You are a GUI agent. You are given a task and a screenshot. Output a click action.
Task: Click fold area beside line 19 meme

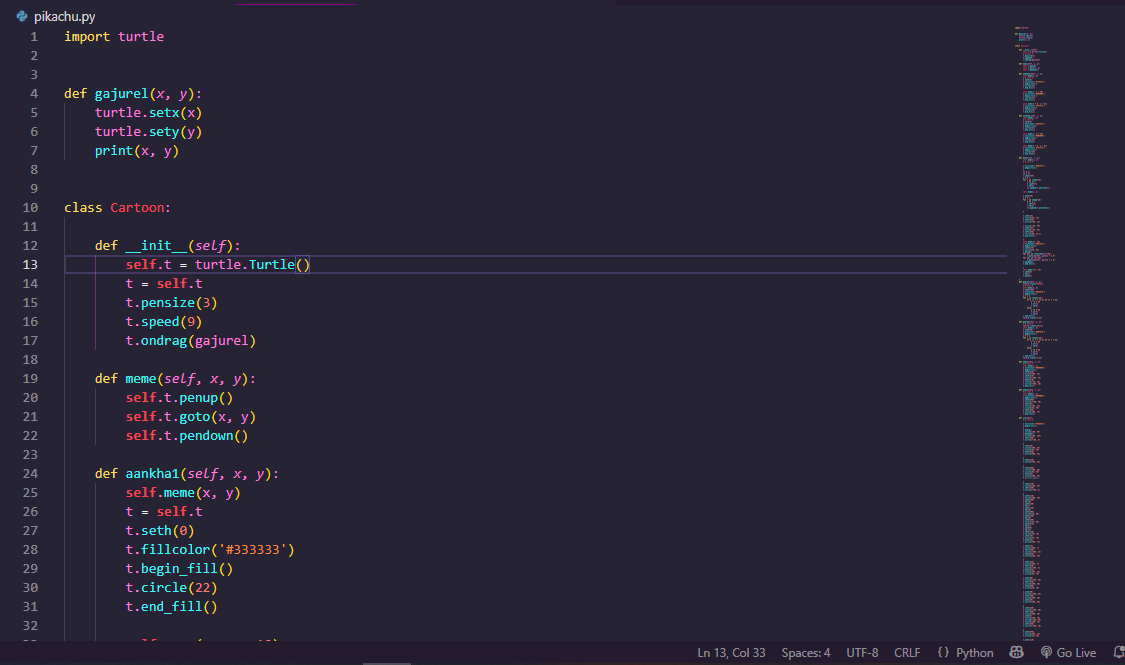click(53, 379)
